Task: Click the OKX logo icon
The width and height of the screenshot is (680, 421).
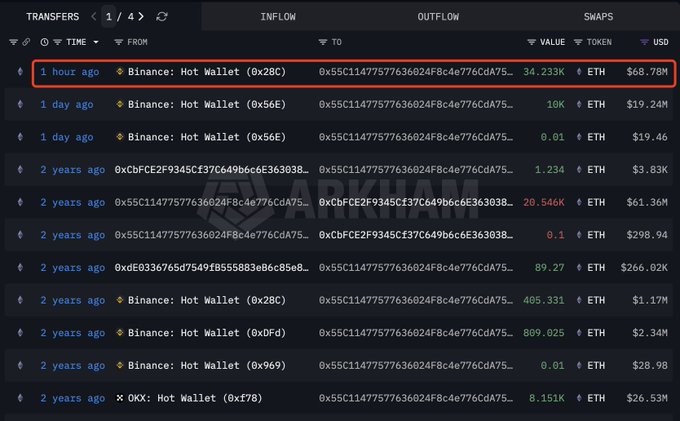Action: [120, 398]
